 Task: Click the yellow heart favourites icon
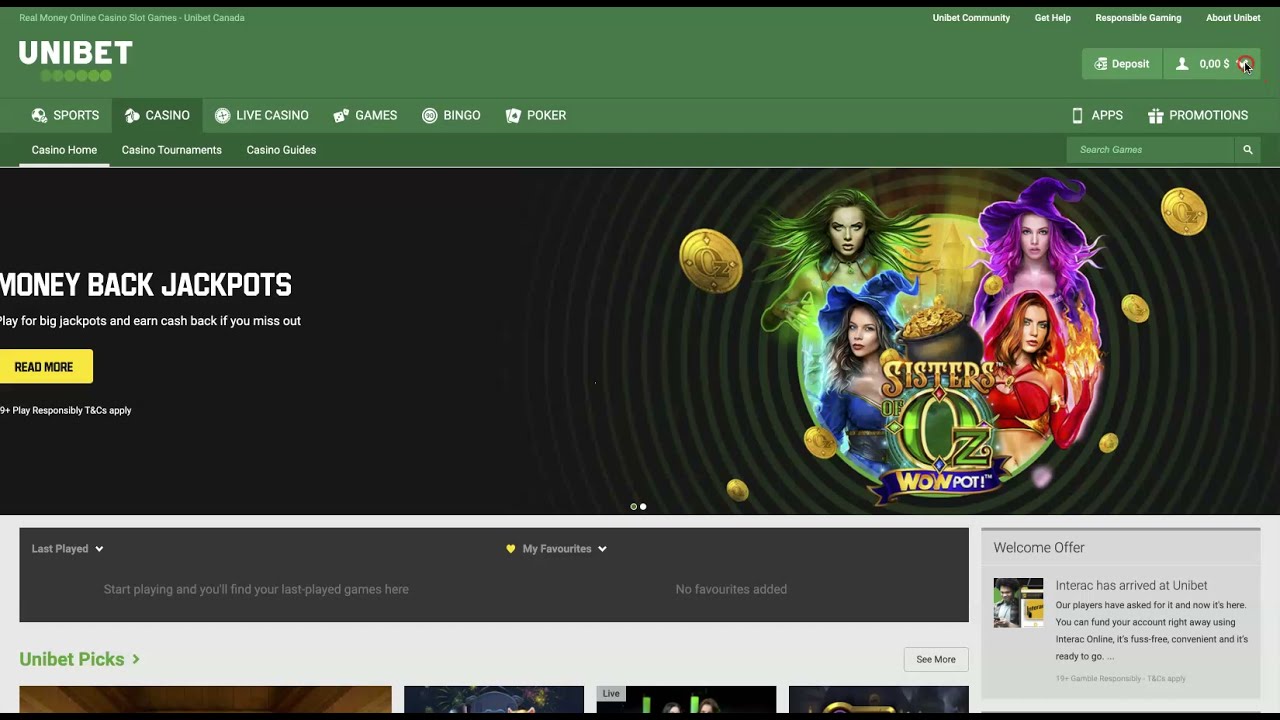click(x=511, y=549)
